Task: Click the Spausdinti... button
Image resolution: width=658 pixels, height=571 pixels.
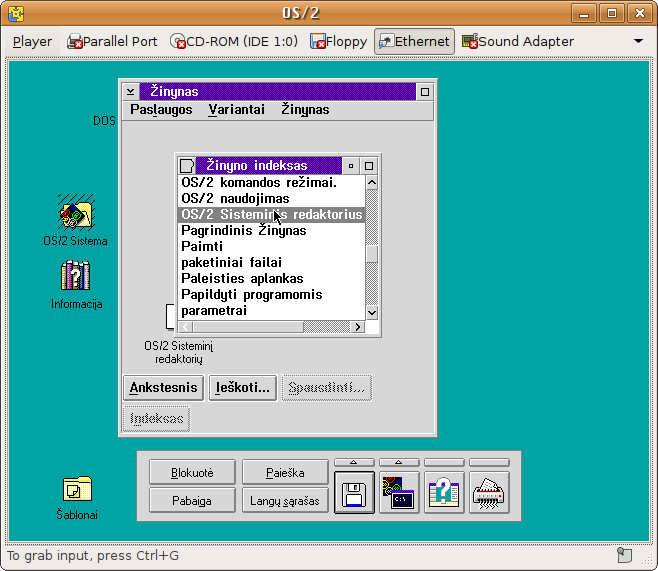Action: coord(326,388)
